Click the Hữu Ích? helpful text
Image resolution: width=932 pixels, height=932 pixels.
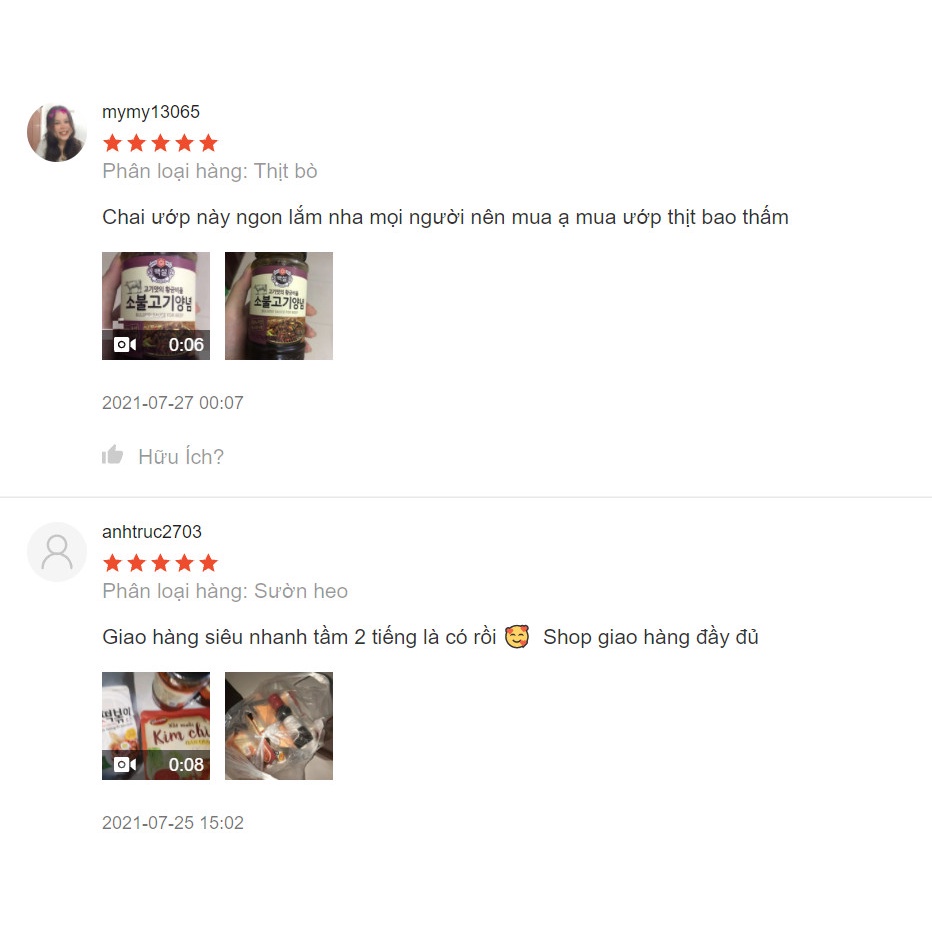pyautogui.click(x=181, y=456)
